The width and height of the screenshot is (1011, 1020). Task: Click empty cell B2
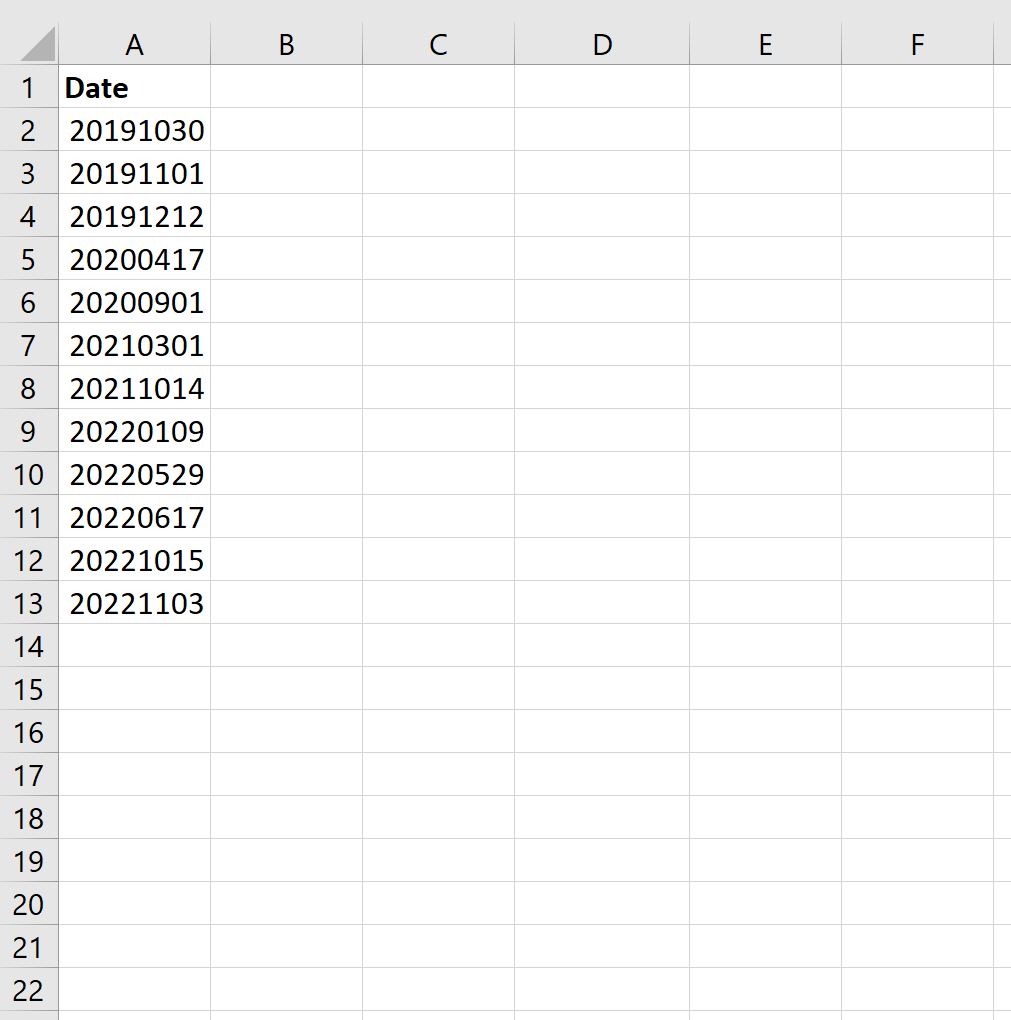[x=286, y=130]
